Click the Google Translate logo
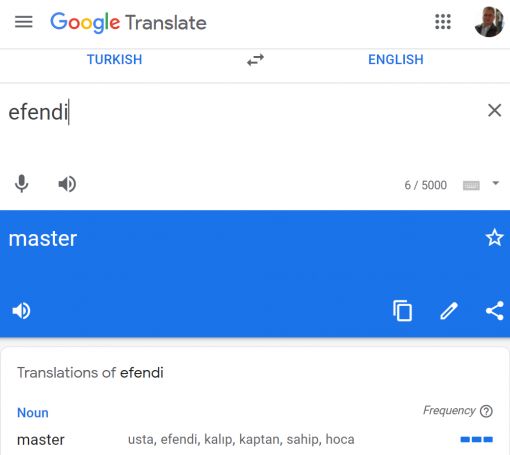Viewport: 510px width, 455px height. pos(128,23)
